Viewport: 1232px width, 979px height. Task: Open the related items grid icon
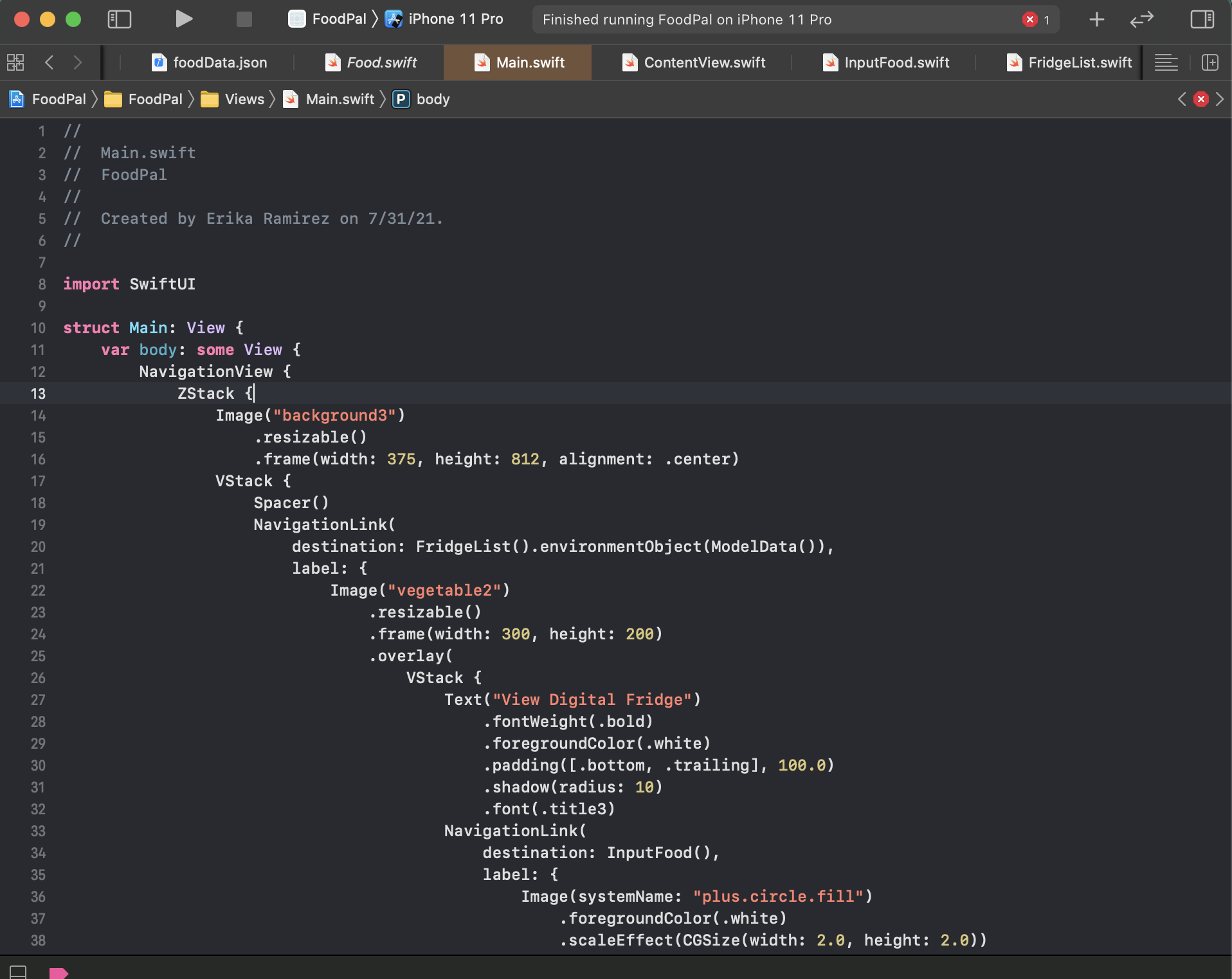click(x=15, y=62)
